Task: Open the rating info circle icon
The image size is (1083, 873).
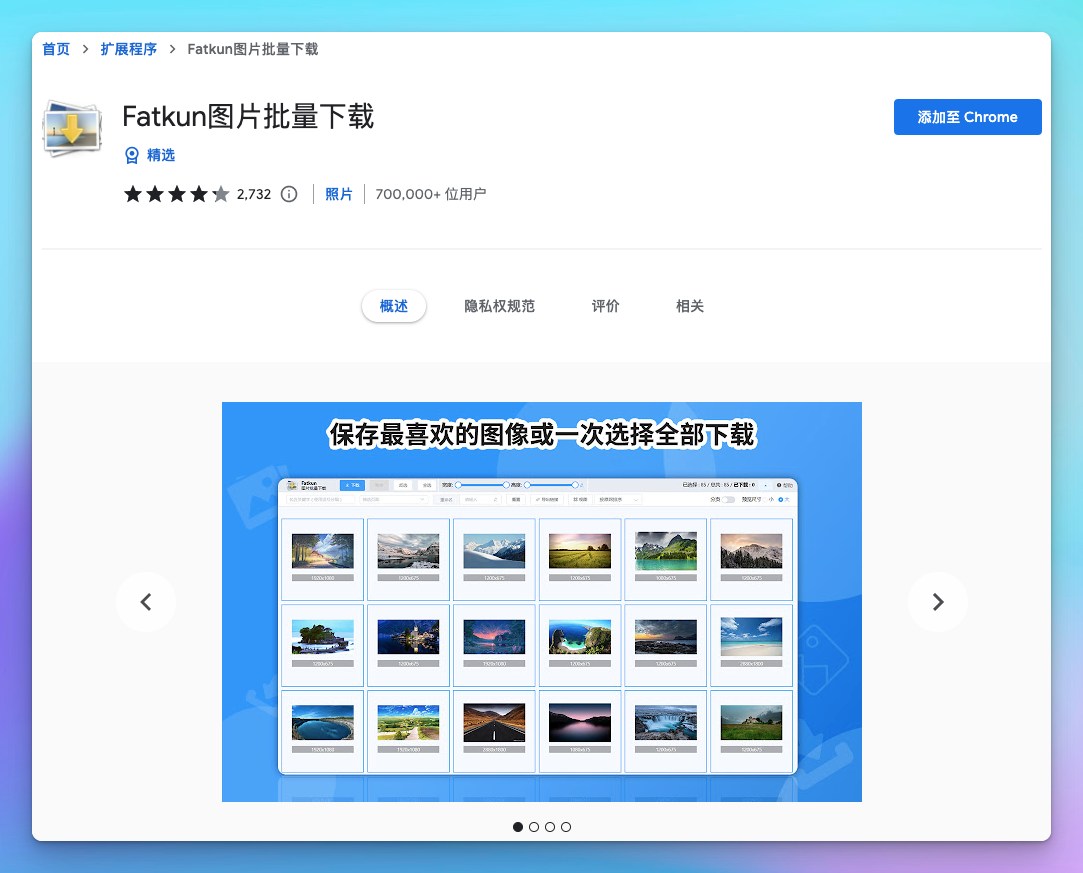Action: (x=289, y=194)
